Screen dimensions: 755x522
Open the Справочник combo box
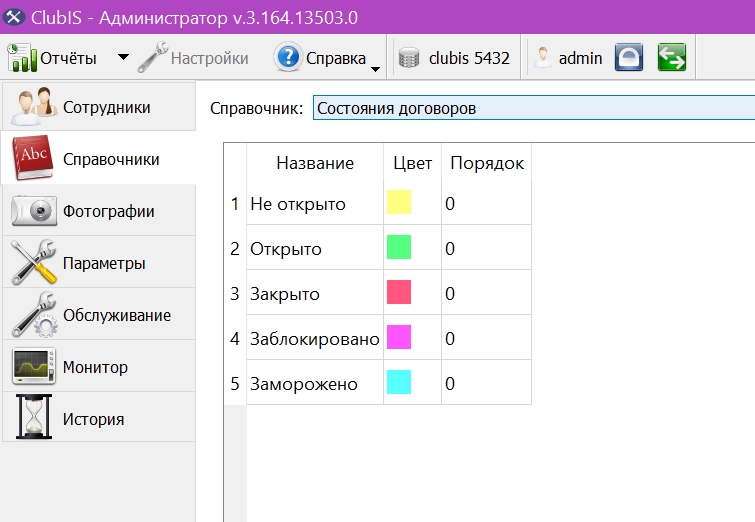[534, 108]
